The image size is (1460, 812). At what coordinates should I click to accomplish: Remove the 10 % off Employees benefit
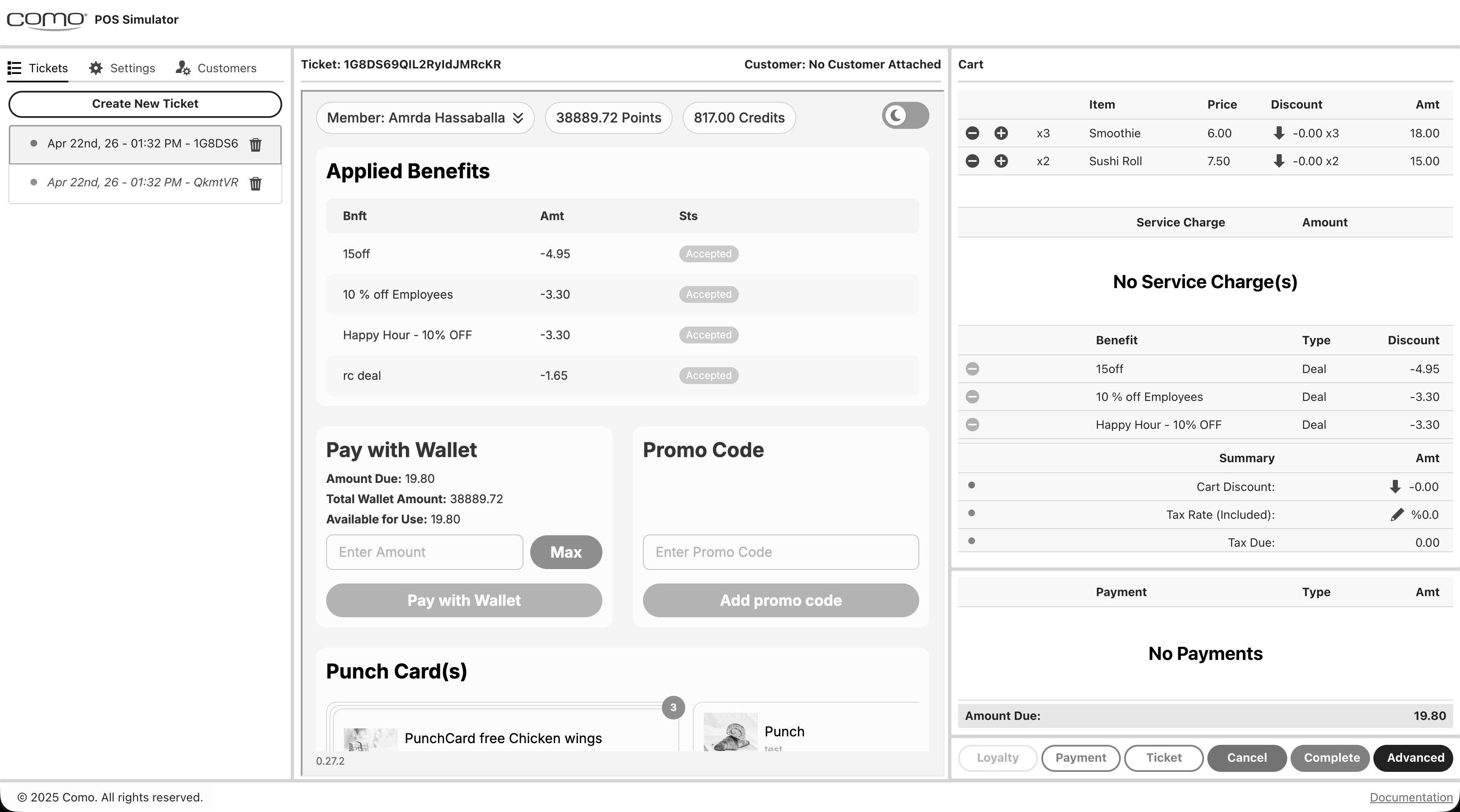coord(972,397)
